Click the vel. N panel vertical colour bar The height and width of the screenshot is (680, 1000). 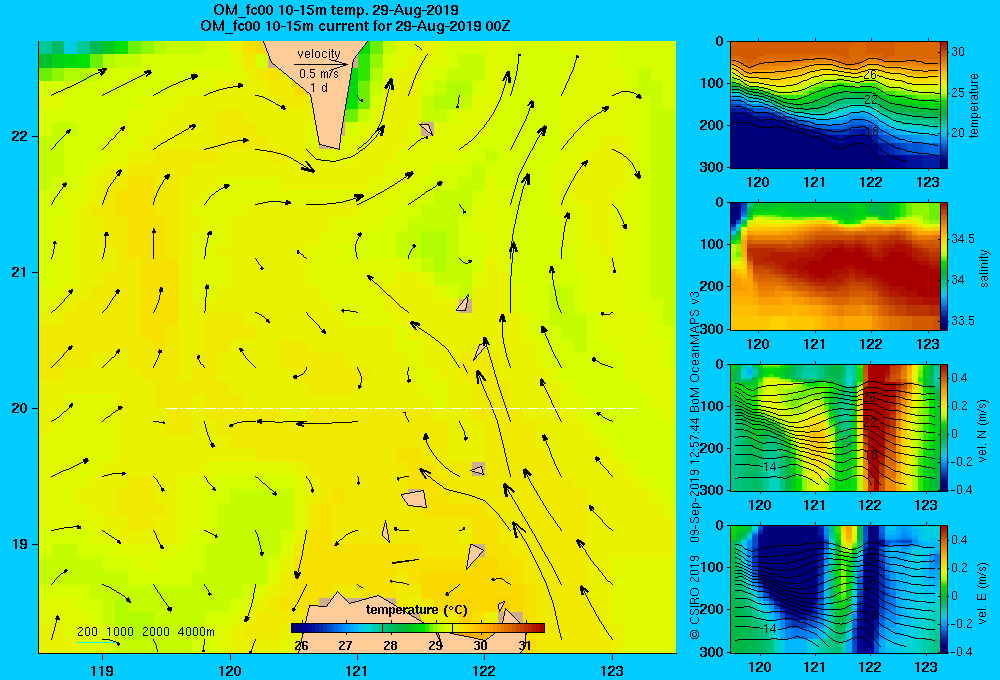click(x=943, y=427)
